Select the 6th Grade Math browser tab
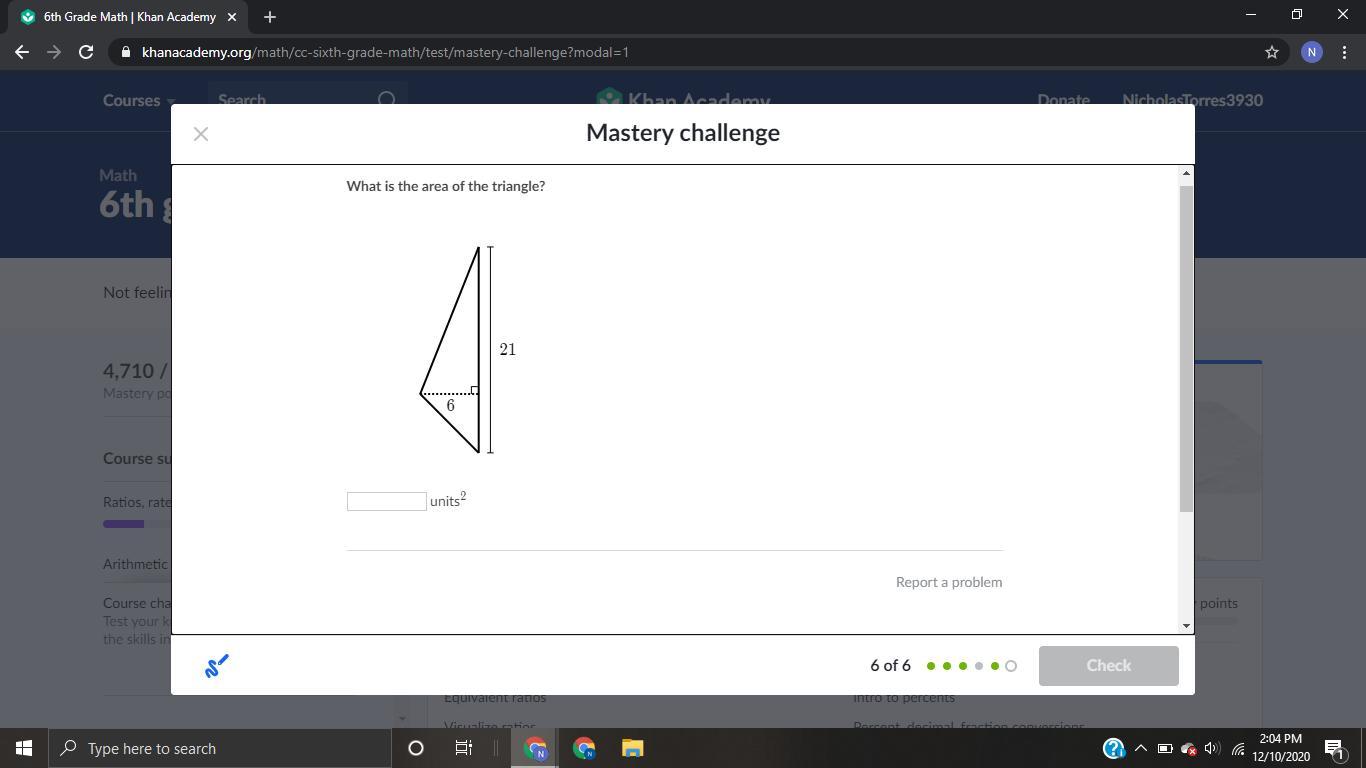1366x768 pixels. tap(128, 17)
